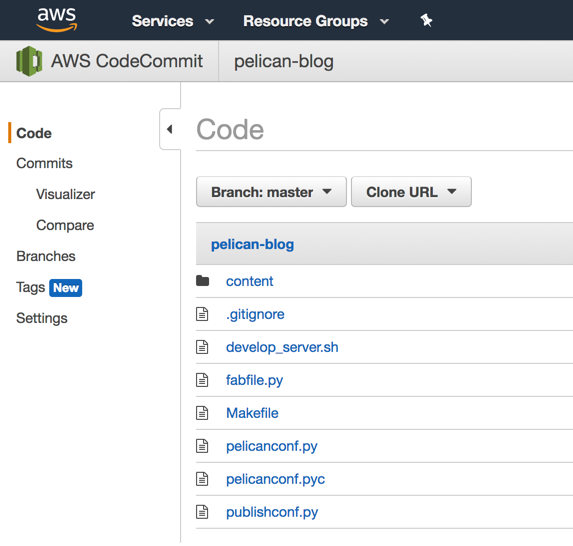Open the Branch: master dropdown
The height and width of the screenshot is (546, 573).
(x=271, y=192)
